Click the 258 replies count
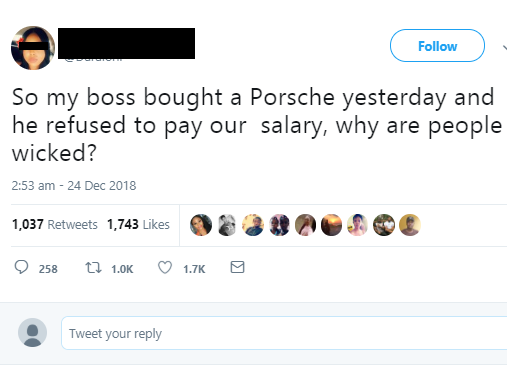Viewport: 507px width, 367px height. [48, 269]
